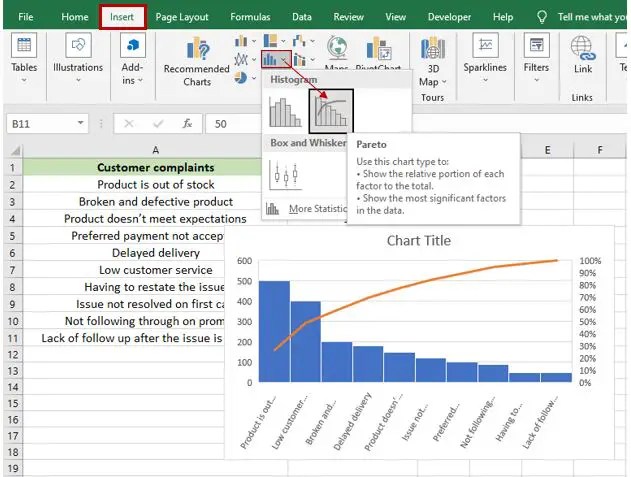Insert a line or area chart
The width and height of the screenshot is (631, 477).
point(241,60)
